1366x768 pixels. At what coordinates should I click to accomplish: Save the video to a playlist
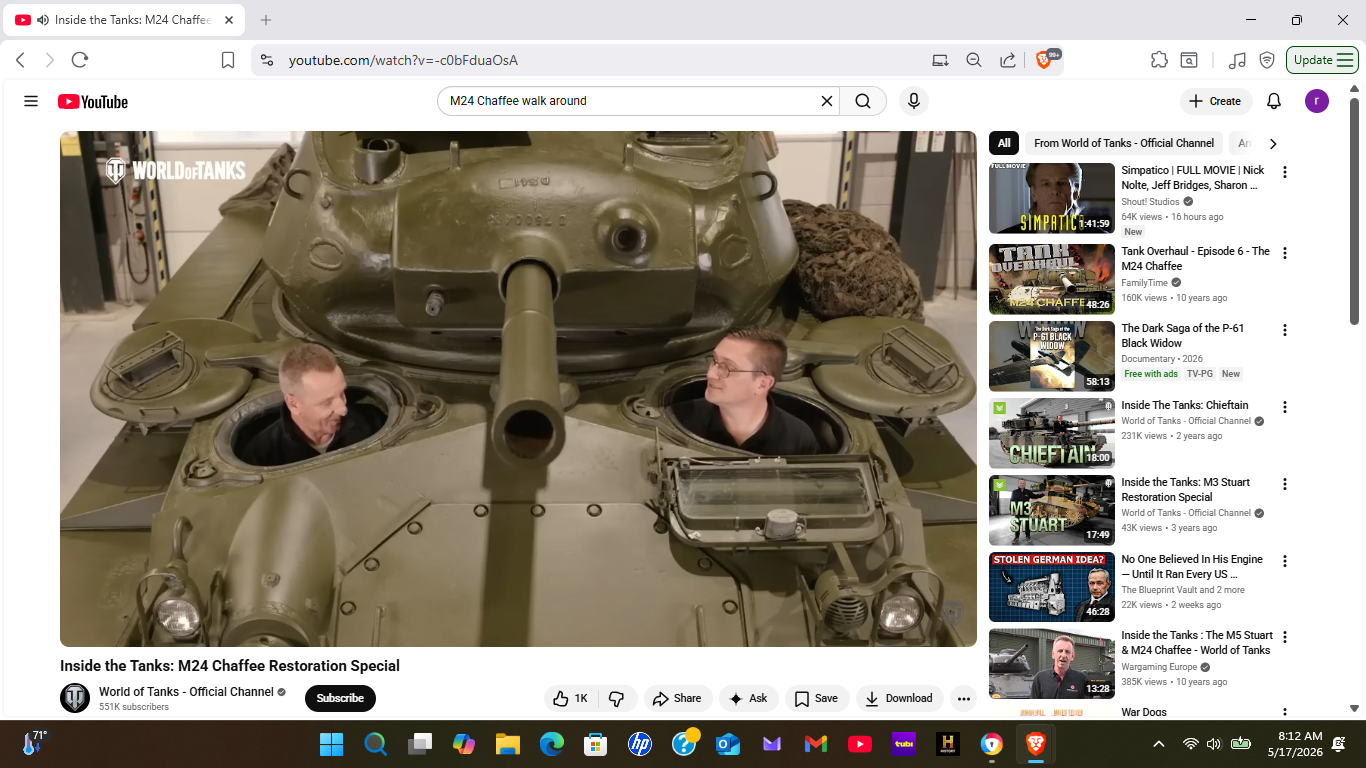point(816,699)
